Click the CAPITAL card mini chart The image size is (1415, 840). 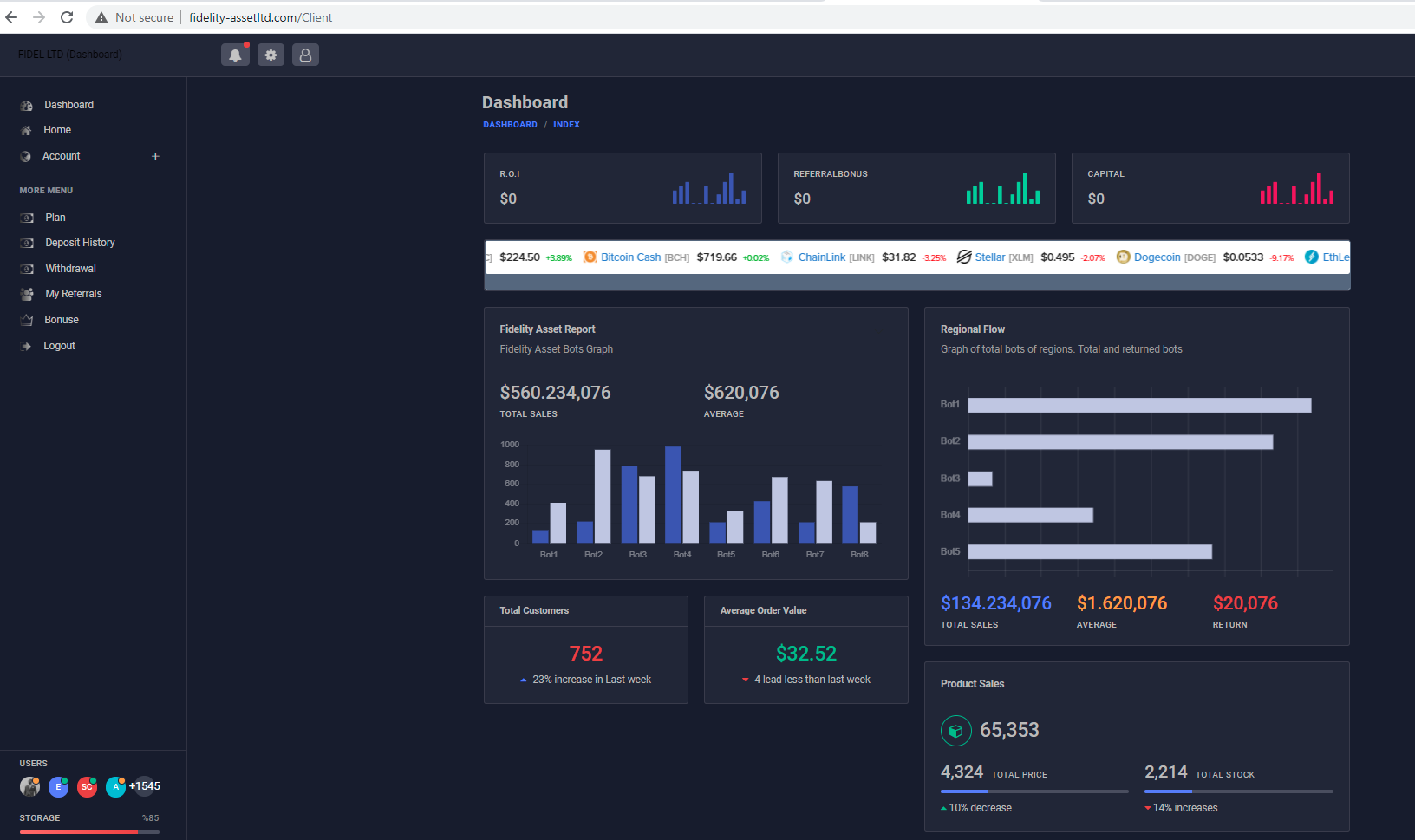(x=1297, y=188)
